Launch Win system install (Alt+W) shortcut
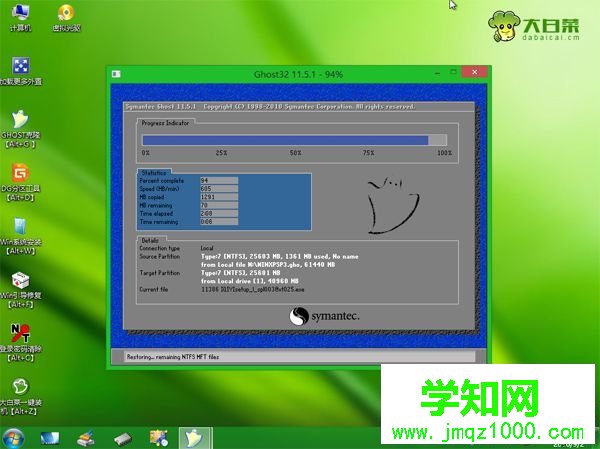Viewport: 600px width, 449px height. tap(20, 237)
